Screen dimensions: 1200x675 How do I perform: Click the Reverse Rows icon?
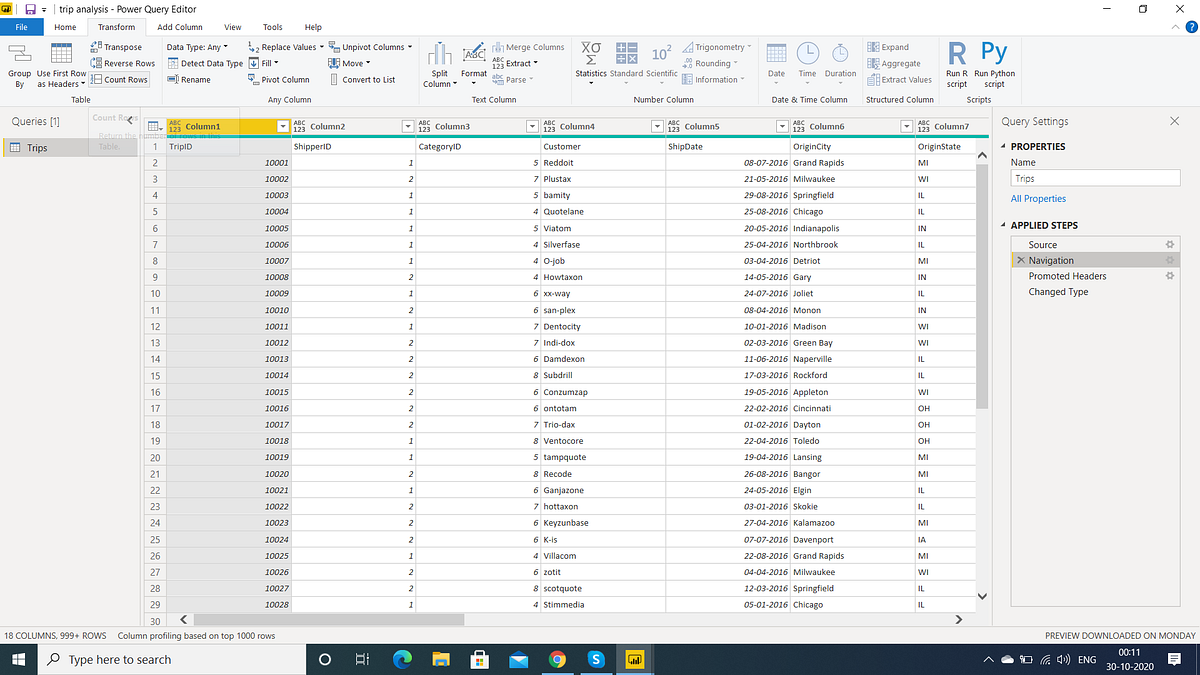(x=96, y=62)
